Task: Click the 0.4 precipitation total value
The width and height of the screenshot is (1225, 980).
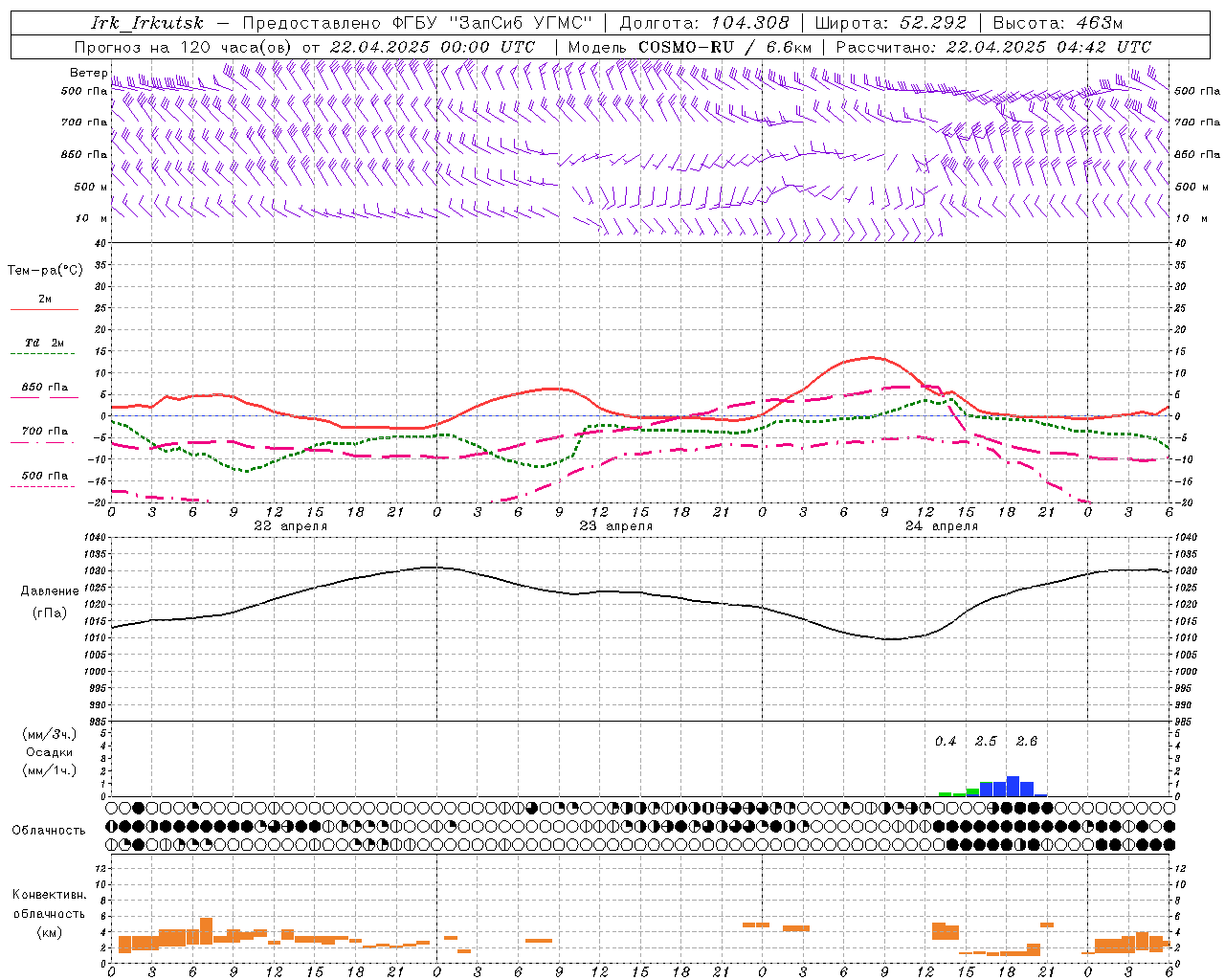Action: [946, 742]
